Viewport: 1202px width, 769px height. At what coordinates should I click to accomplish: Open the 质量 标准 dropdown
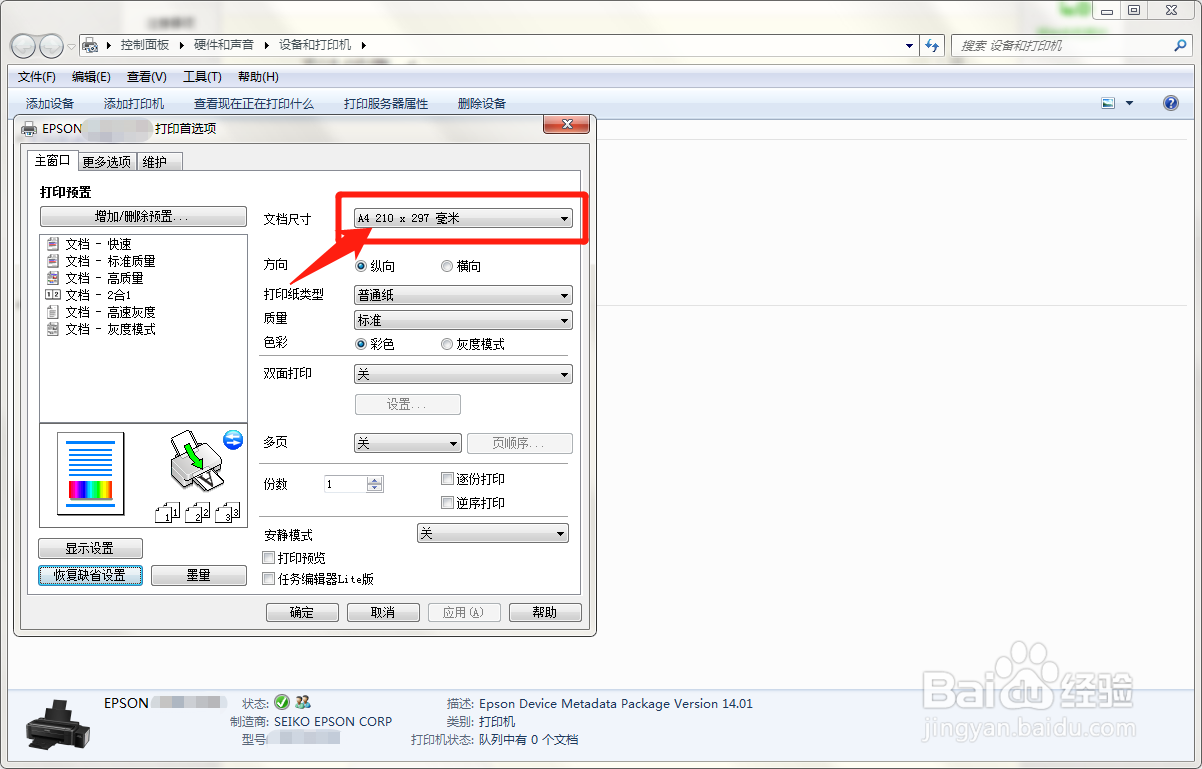tap(463, 320)
